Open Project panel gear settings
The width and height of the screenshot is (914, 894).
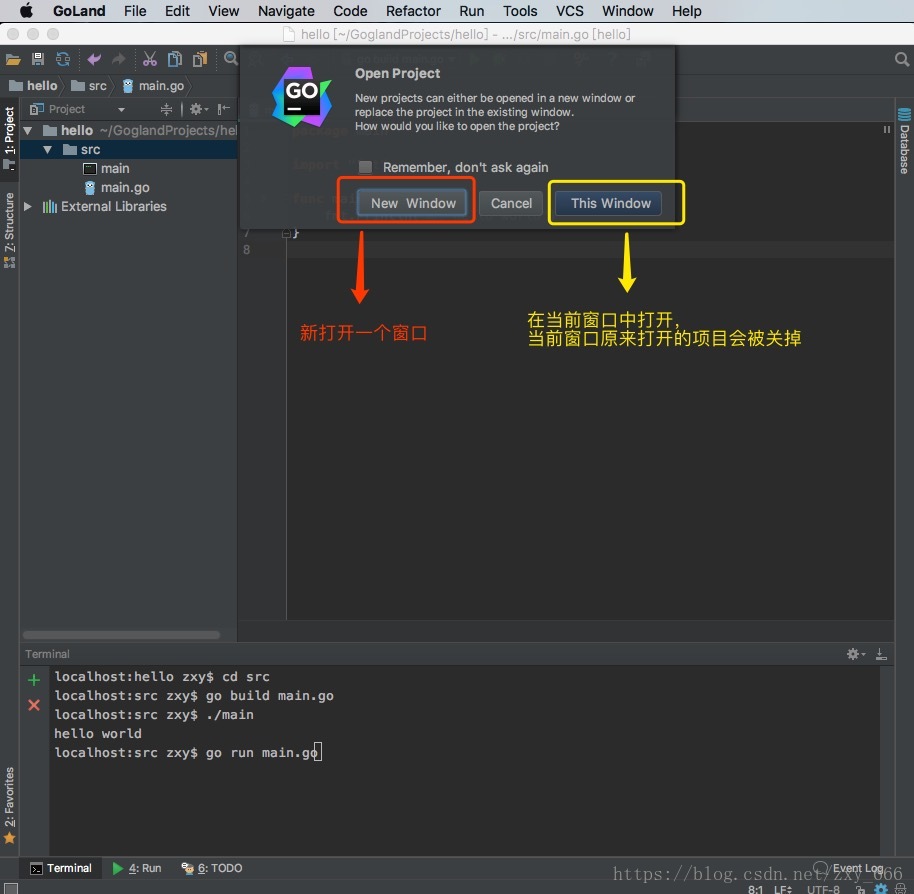pyautogui.click(x=198, y=109)
